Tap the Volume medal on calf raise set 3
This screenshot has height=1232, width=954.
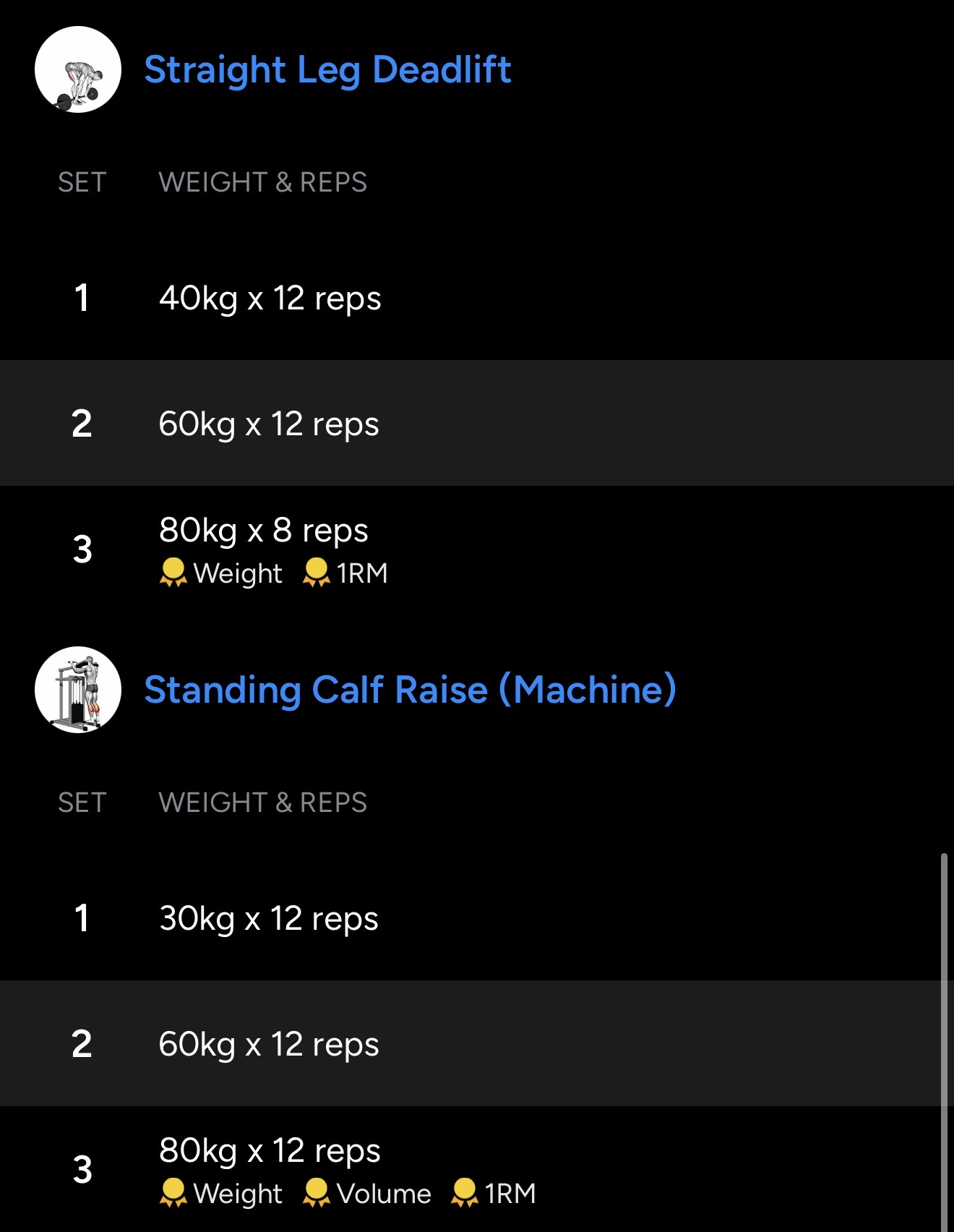367,1194
